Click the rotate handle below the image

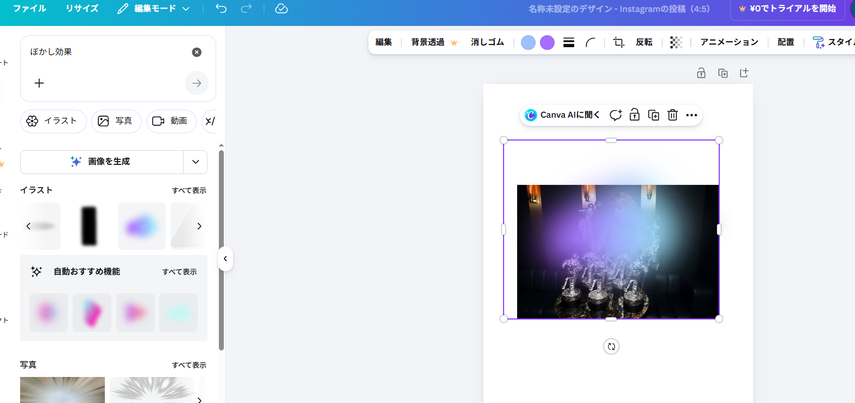point(611,346)
